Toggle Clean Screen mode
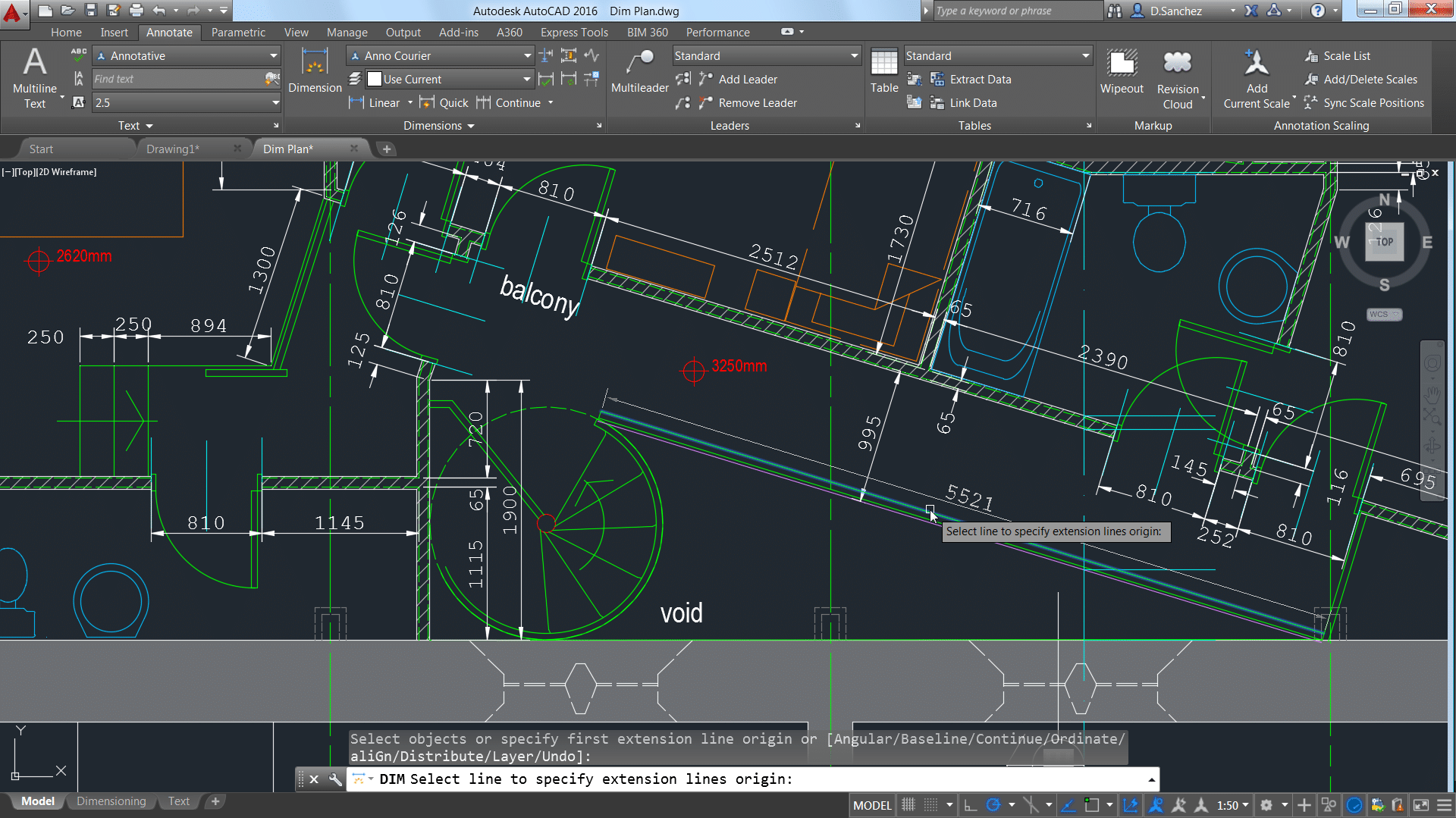 (1421, 805)
